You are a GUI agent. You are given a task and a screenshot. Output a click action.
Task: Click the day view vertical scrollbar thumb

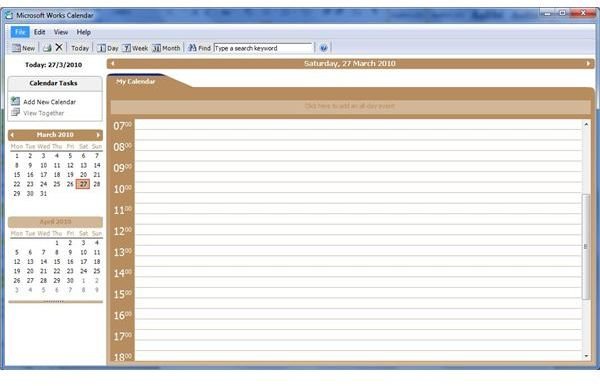(586, 247)
